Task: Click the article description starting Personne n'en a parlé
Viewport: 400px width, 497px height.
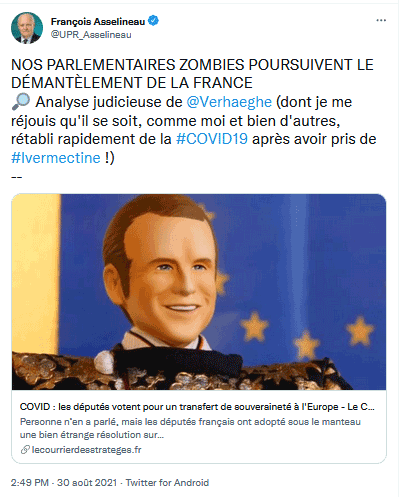Action: 190,428
